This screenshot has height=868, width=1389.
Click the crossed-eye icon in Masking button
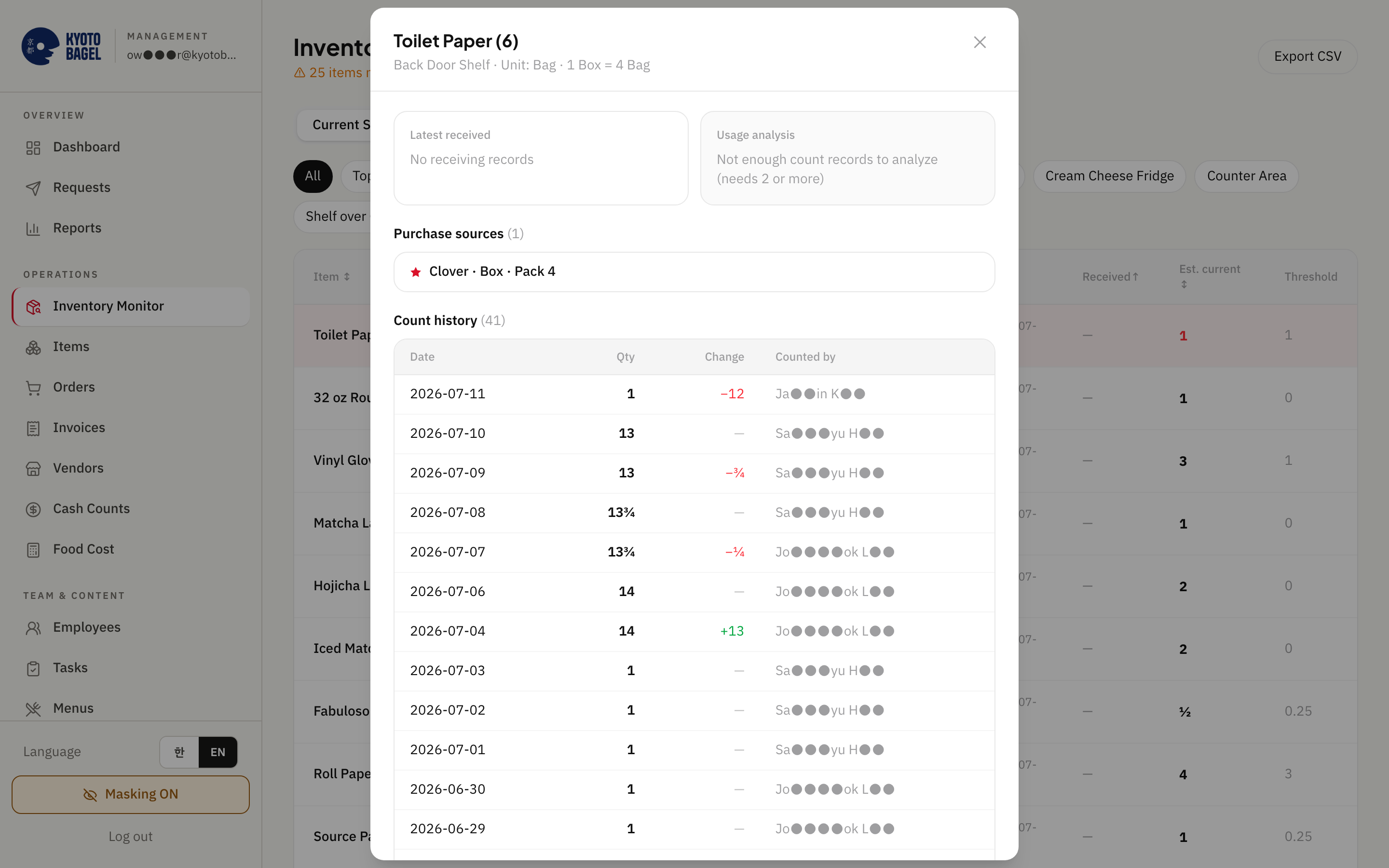tap(90, 795)
